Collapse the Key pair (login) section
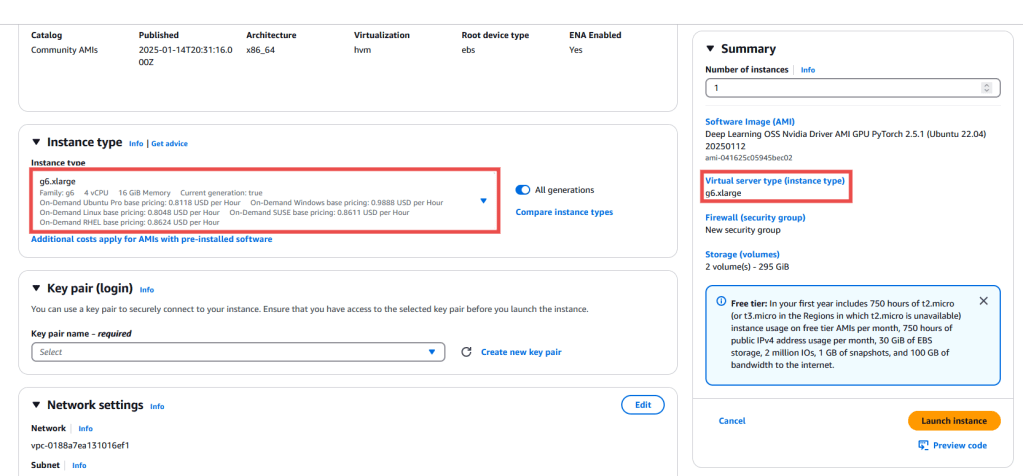Screen dimensions: 1023x476 click(x=36, y=289)
